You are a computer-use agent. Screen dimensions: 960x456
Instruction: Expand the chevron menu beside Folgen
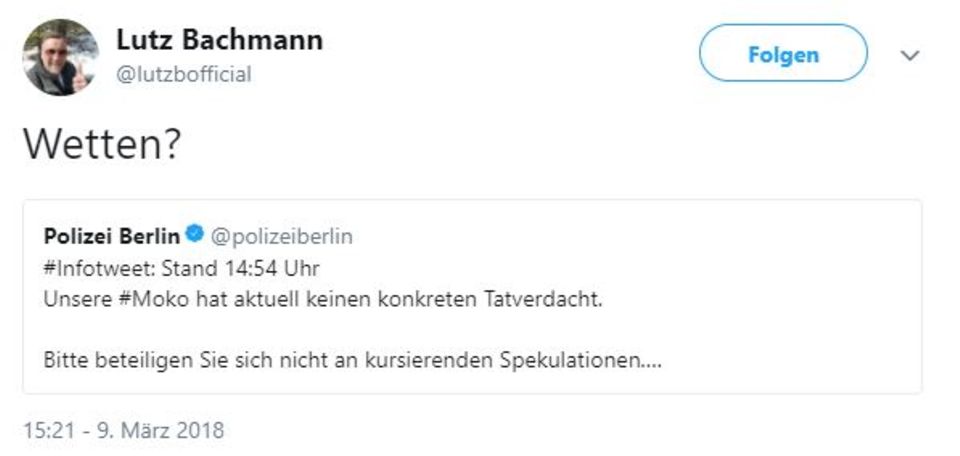pyautogui.click(x=909, y=56)
